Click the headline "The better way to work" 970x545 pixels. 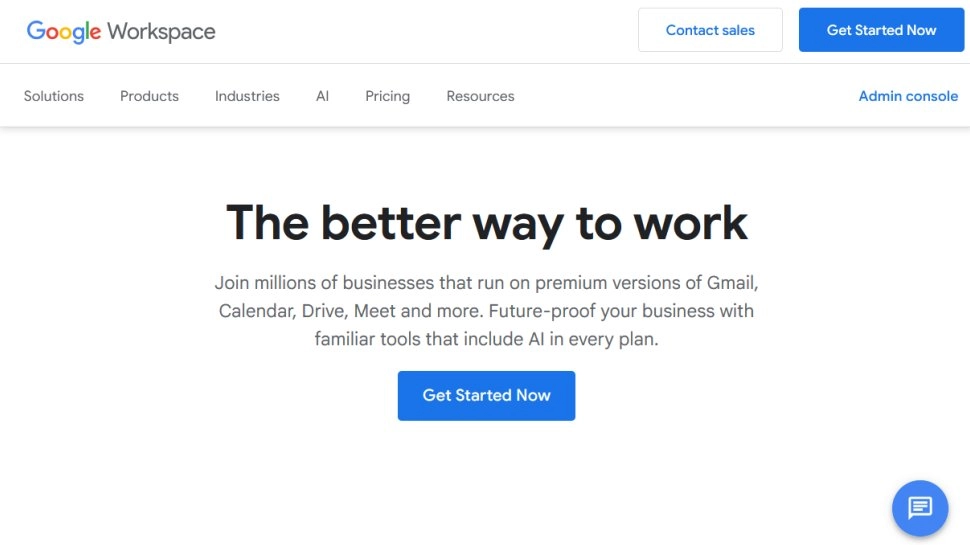point(486,222)
